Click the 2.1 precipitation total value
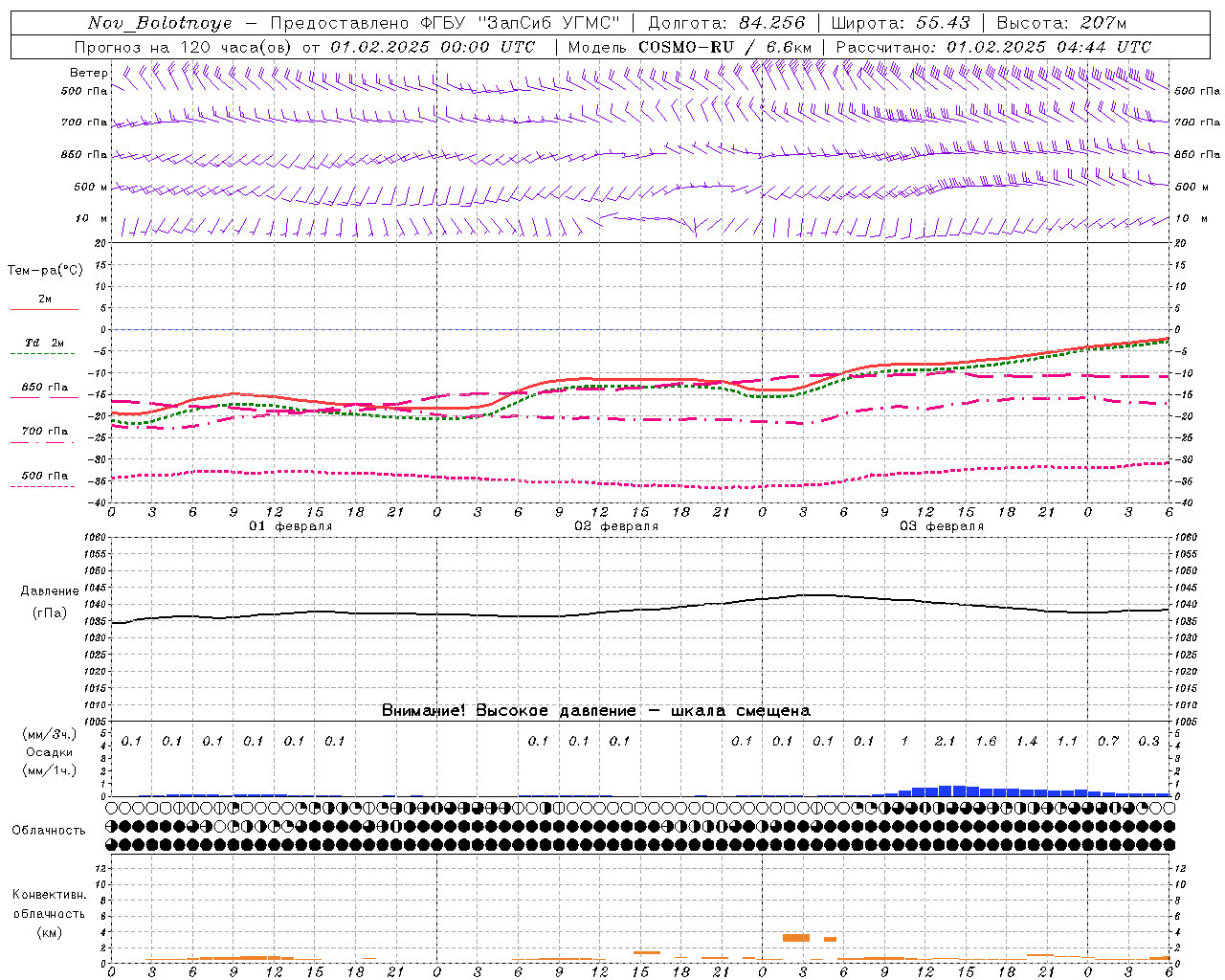Image resolution: width=1225 pixels, height=980 pixels. point(946,742)
